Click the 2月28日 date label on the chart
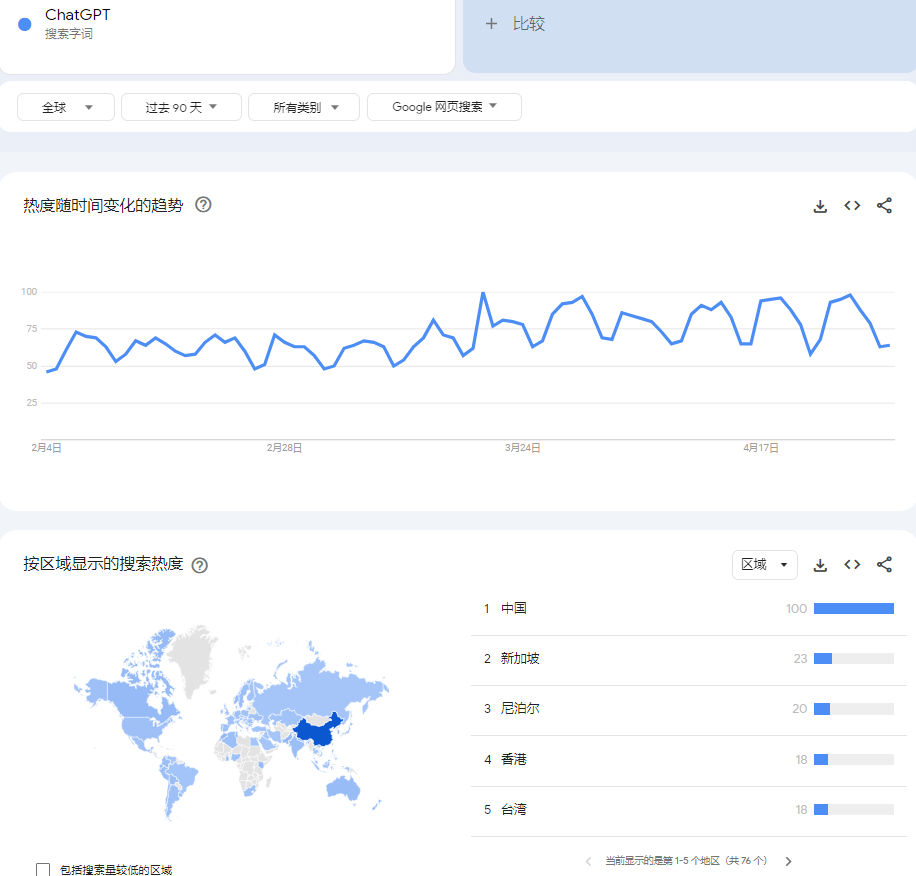 coord(284,448)
